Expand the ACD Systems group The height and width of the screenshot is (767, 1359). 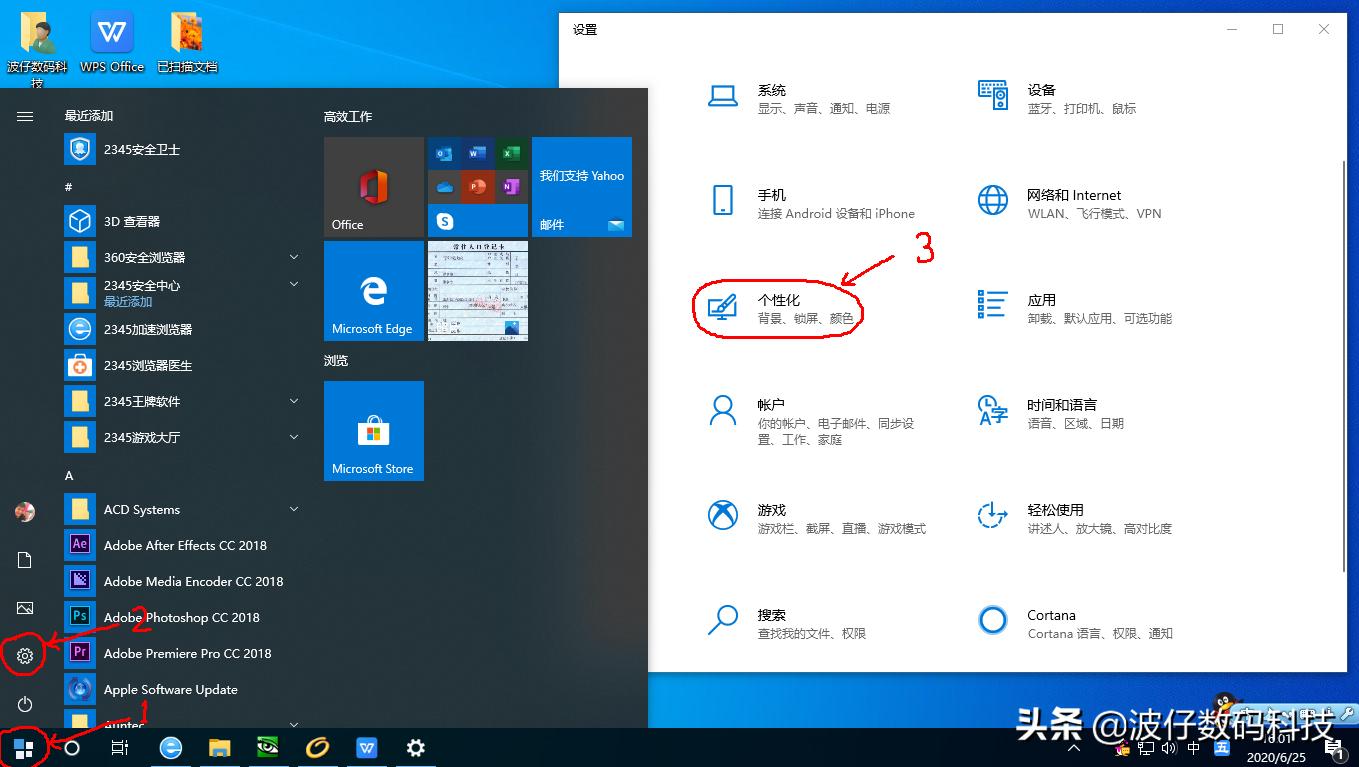point(294,509)
